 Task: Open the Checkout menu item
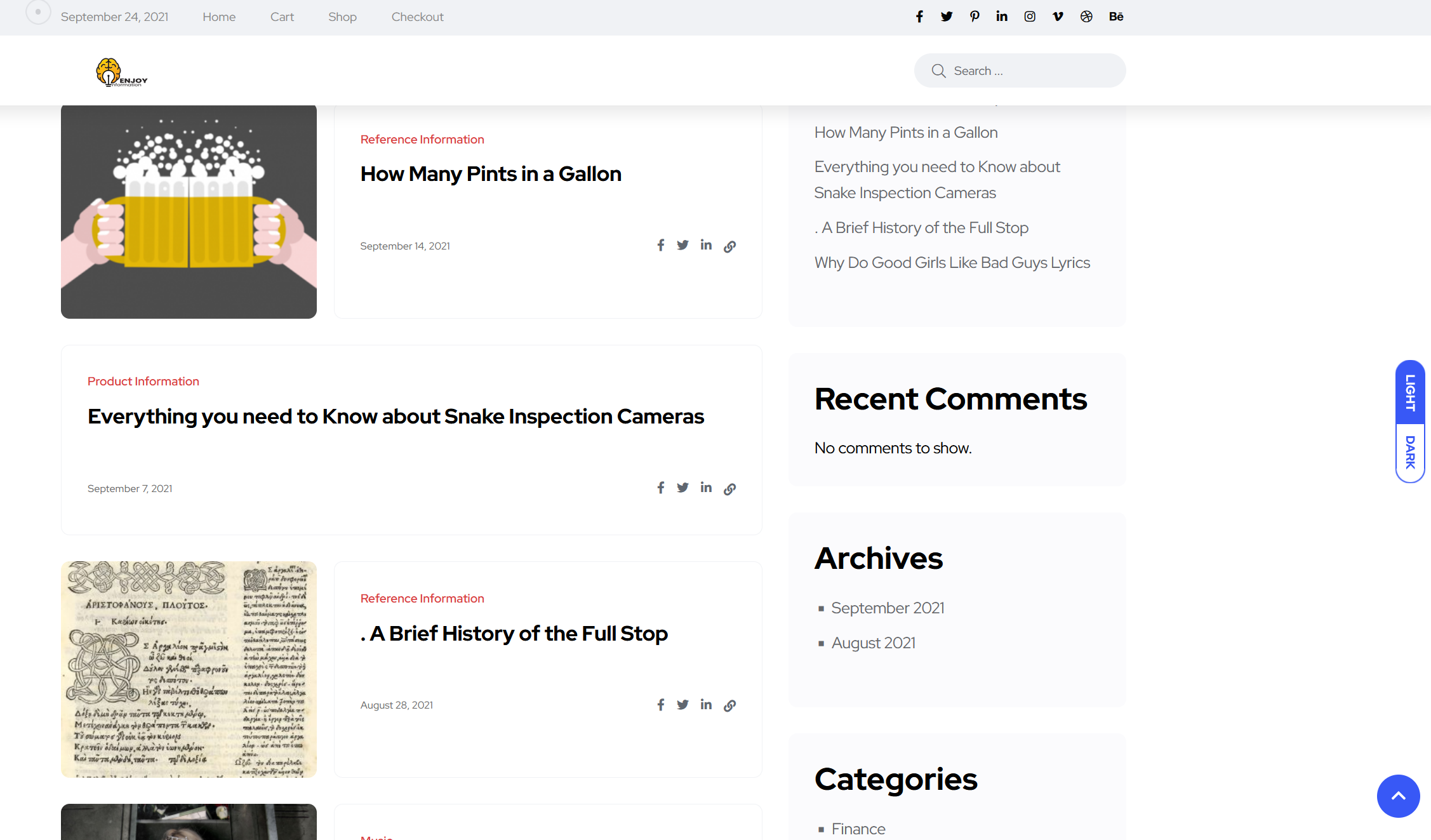[x=417, y=17]
